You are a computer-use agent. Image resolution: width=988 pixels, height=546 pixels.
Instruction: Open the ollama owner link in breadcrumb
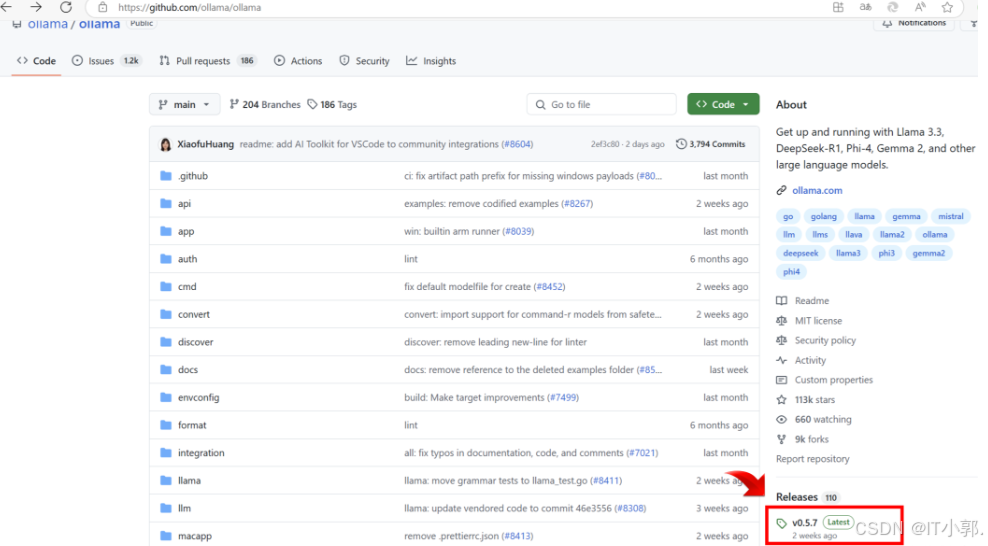tap(47, 24)
